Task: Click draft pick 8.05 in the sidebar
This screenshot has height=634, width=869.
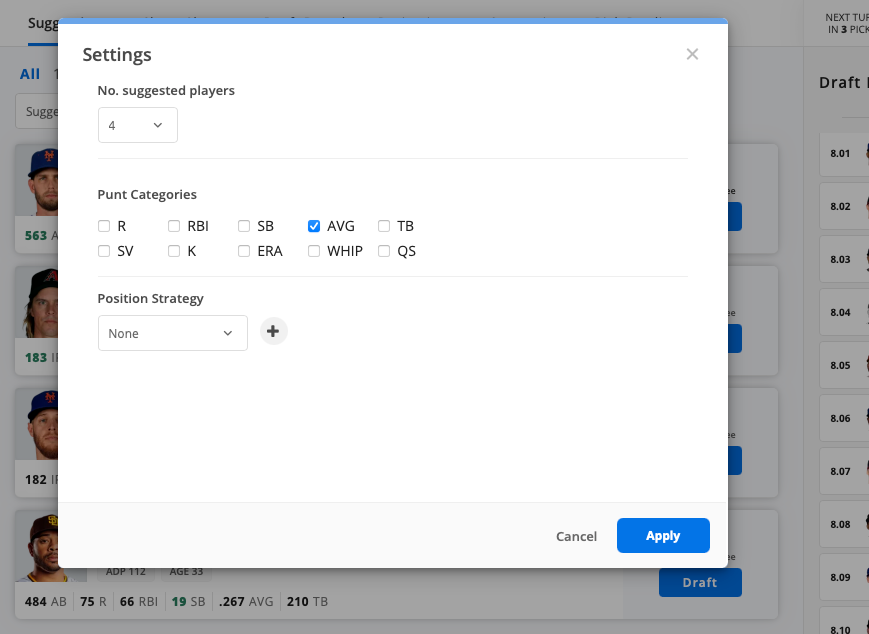Action: 844,365
